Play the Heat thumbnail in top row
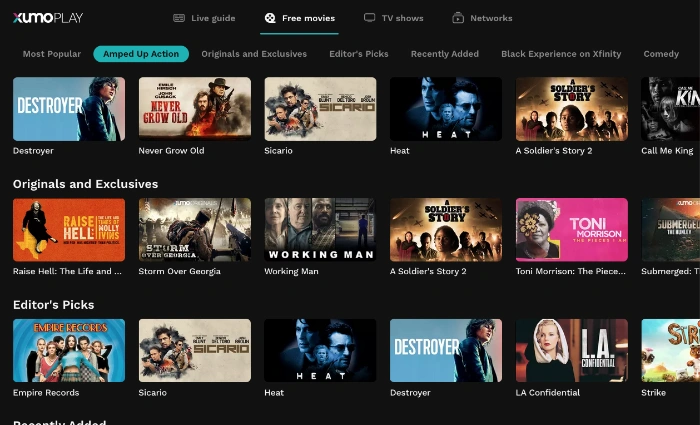This screenshot has height=425, width=700. pos(446,109)
